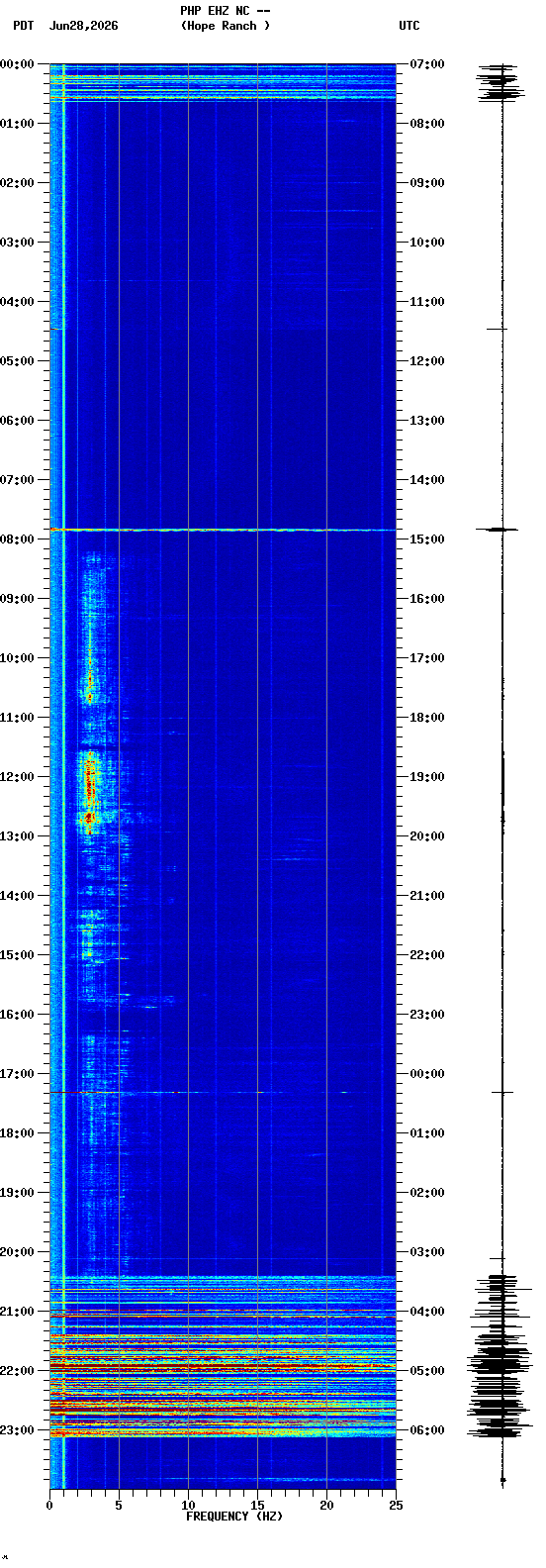This screenshot has height=1568, width=546.
Task: Click the 10 Hz frequency tick label
Action: click(x=188, y=1506)
